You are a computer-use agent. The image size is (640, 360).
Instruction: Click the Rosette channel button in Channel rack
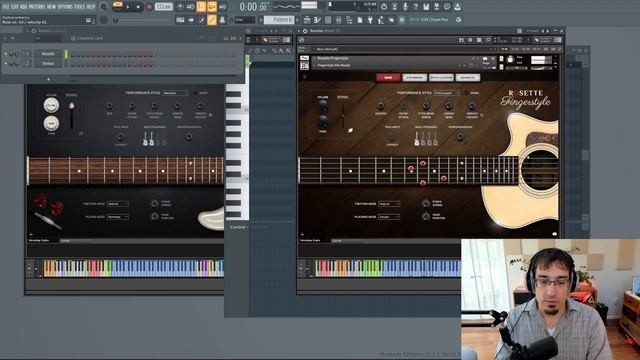tap(48, 53)
